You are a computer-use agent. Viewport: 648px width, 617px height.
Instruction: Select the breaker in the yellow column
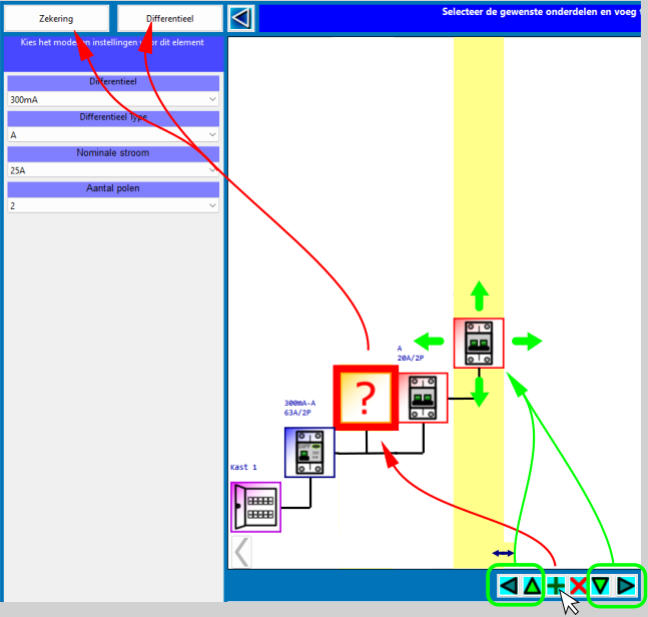click(479, 344)
